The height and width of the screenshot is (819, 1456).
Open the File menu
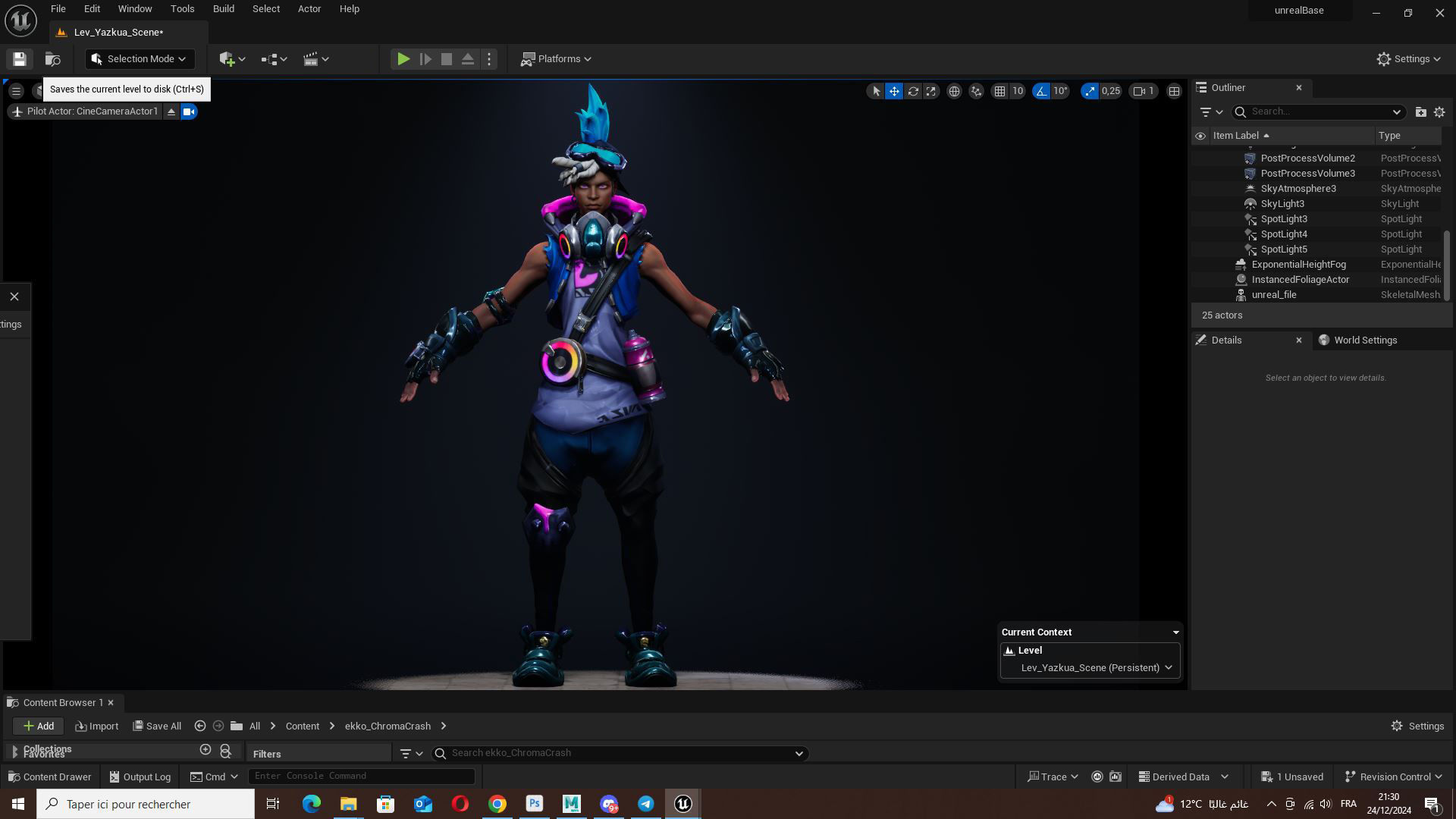coord(58,9)
